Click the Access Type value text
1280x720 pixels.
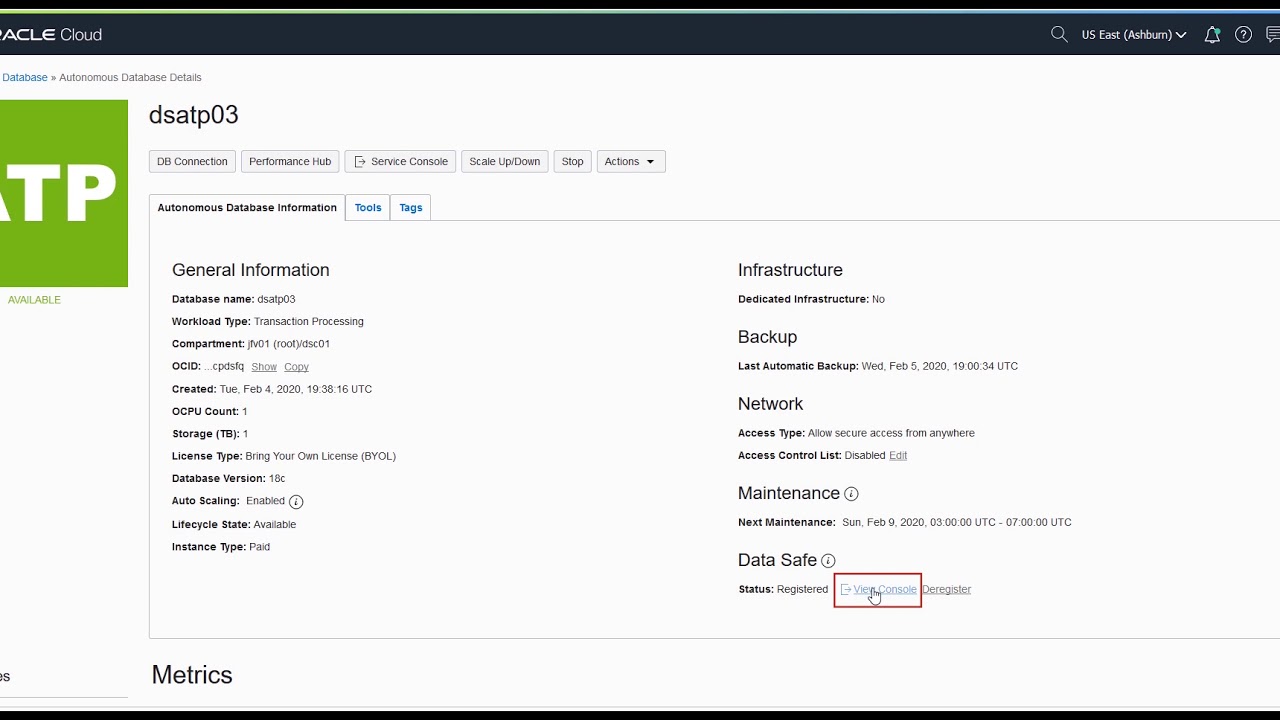click(891, 433)
